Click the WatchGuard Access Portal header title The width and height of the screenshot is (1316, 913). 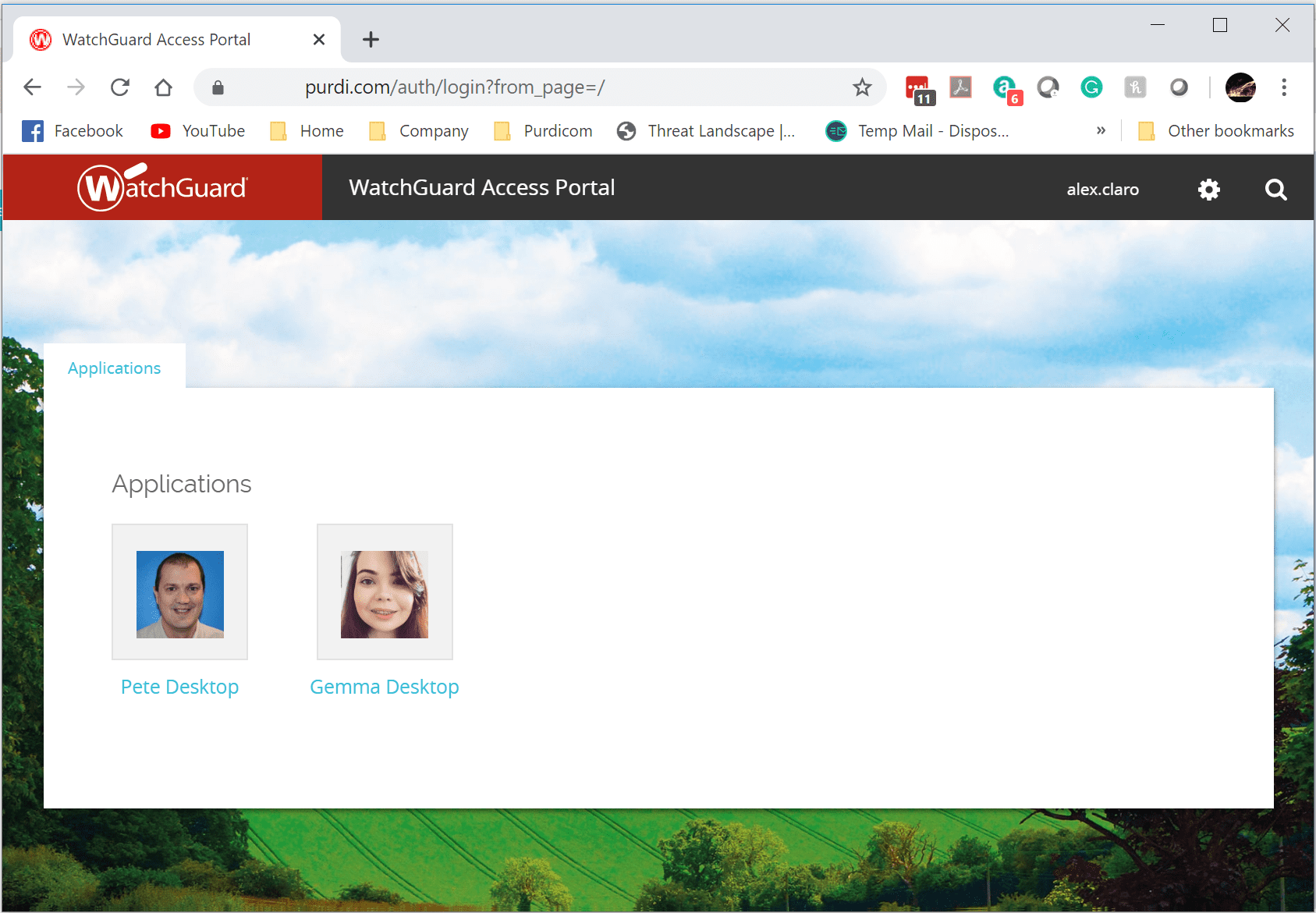[482, 187]
